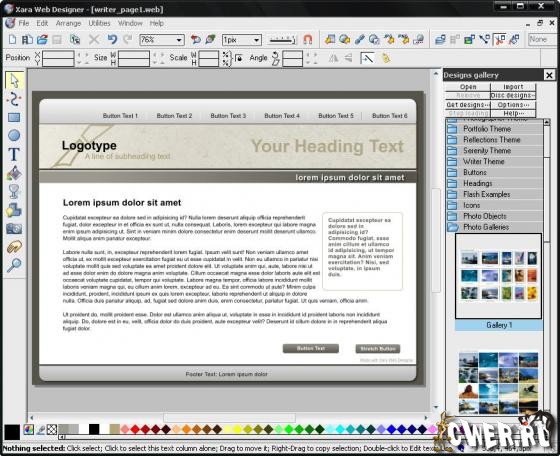Click Button Text 3 in page navbar
This screenshot has width=560, height=456.
pos(228,116)
